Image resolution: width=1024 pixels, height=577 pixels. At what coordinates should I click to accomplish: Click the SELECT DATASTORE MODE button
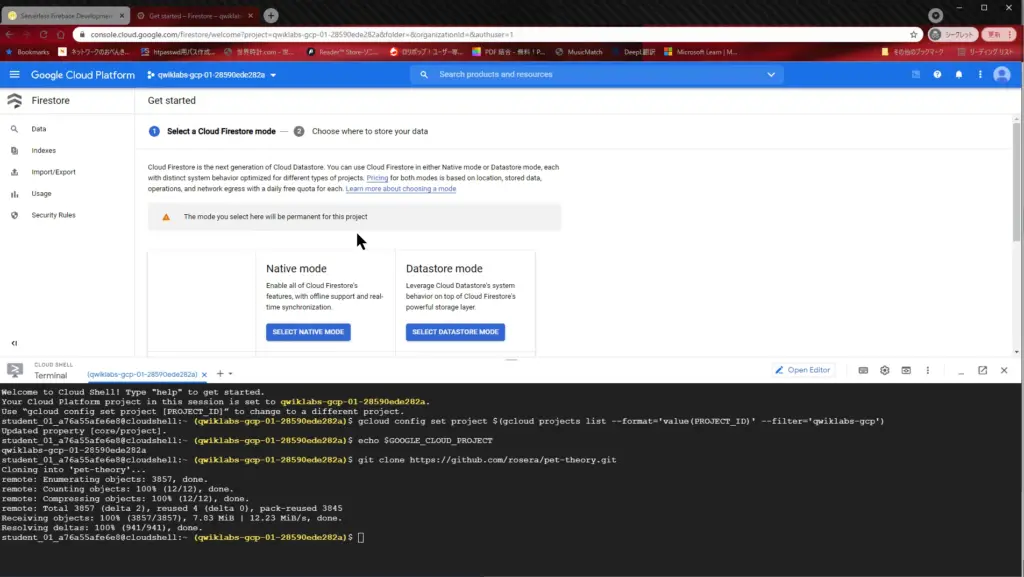(x=455, y=332)
